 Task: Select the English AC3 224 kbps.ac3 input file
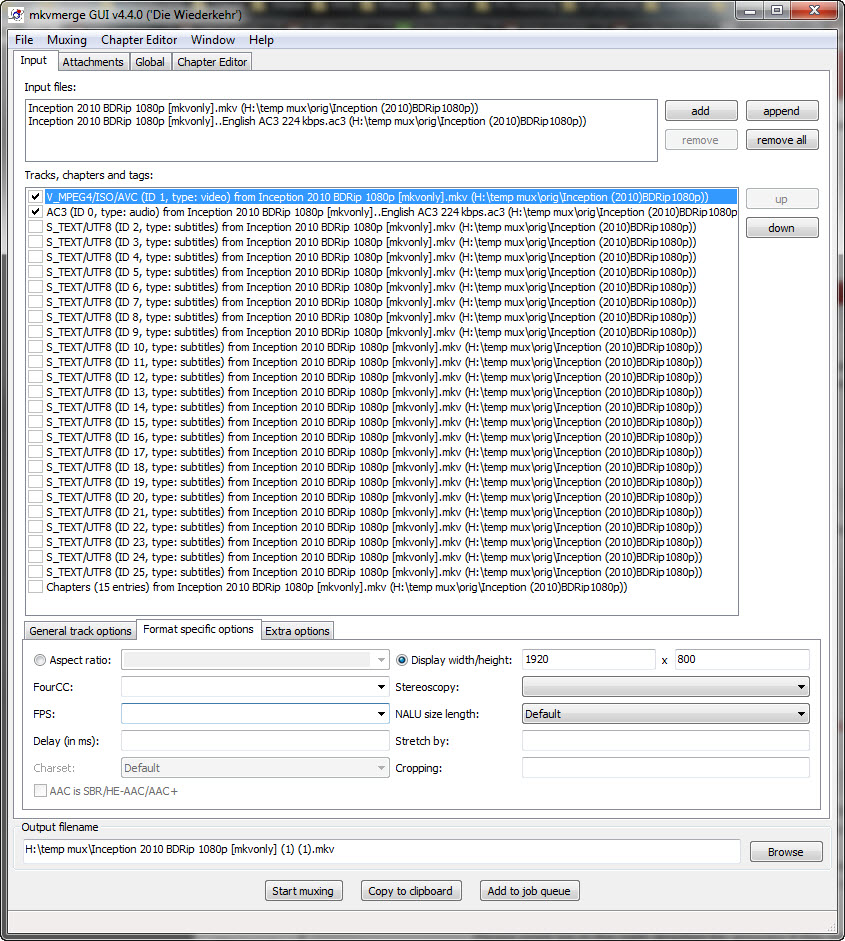(x=307, y=121)
